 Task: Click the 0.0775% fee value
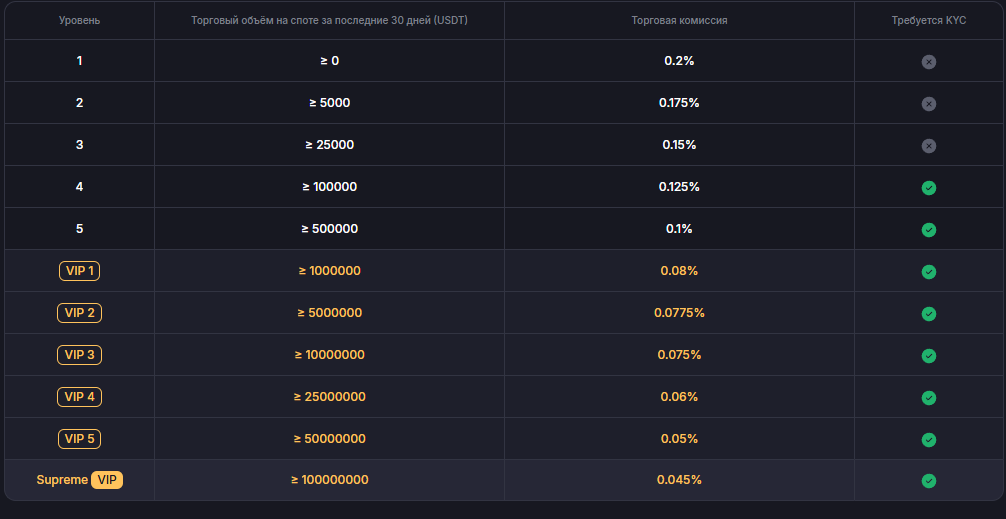[679, 313]
